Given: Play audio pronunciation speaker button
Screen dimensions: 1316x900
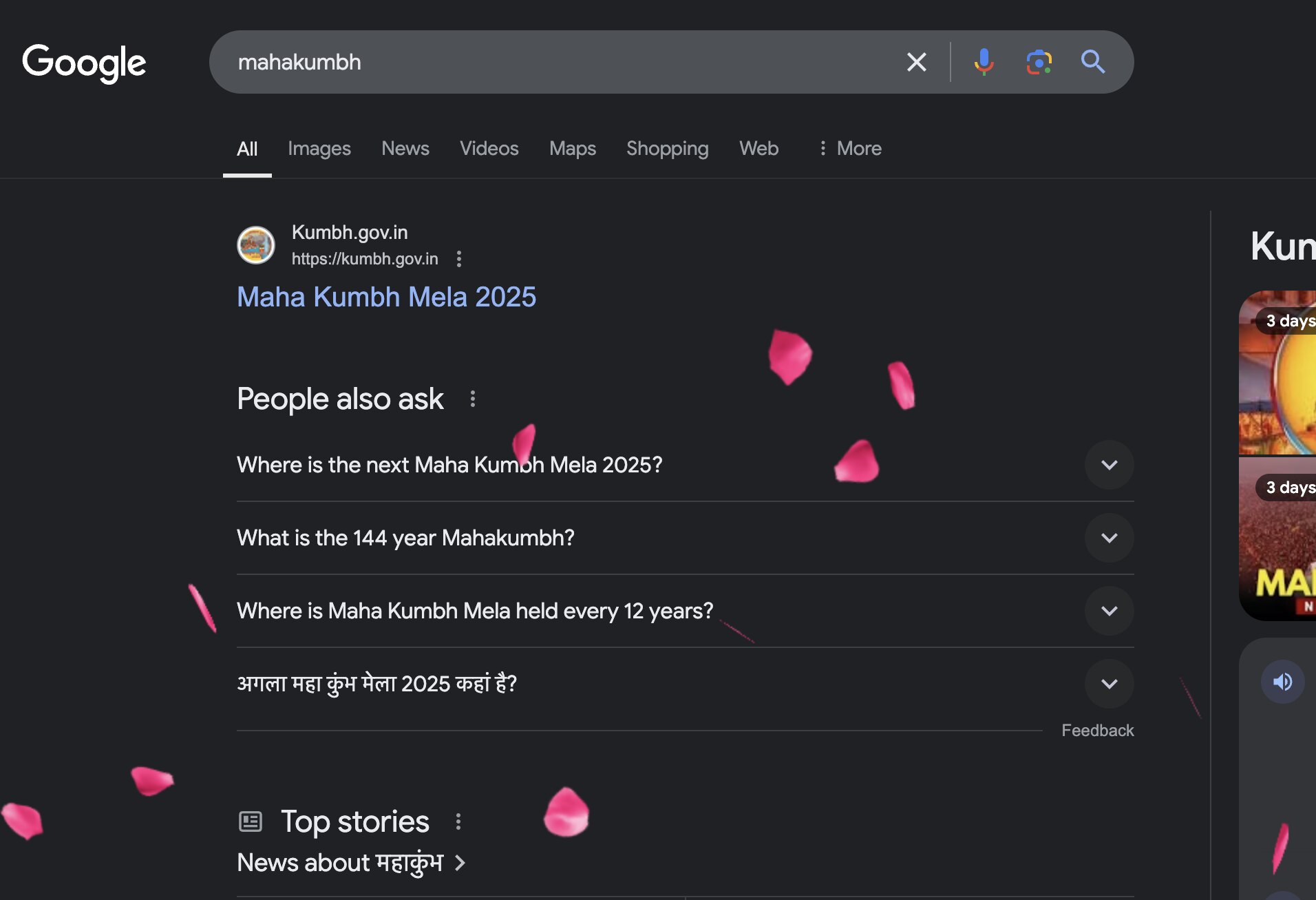Looking at the screenshot, I should coord(1282,682).
